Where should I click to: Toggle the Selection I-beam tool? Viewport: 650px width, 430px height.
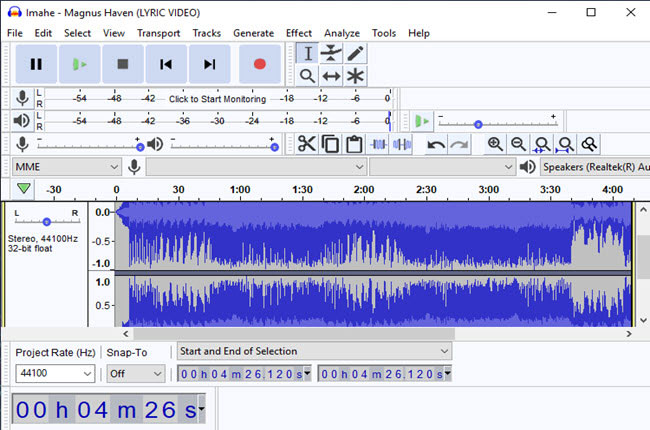pos(307,54)
